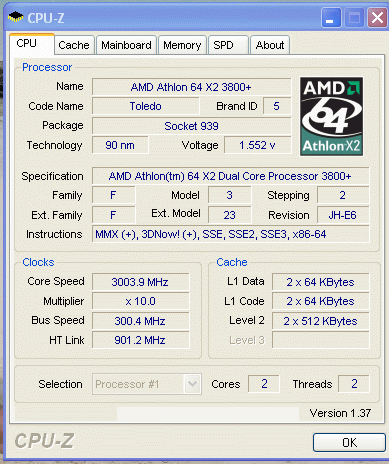This screenshot has width=389, height=464.
Task: Click the Core Speed value field
Action: click(x=140, y=282)
